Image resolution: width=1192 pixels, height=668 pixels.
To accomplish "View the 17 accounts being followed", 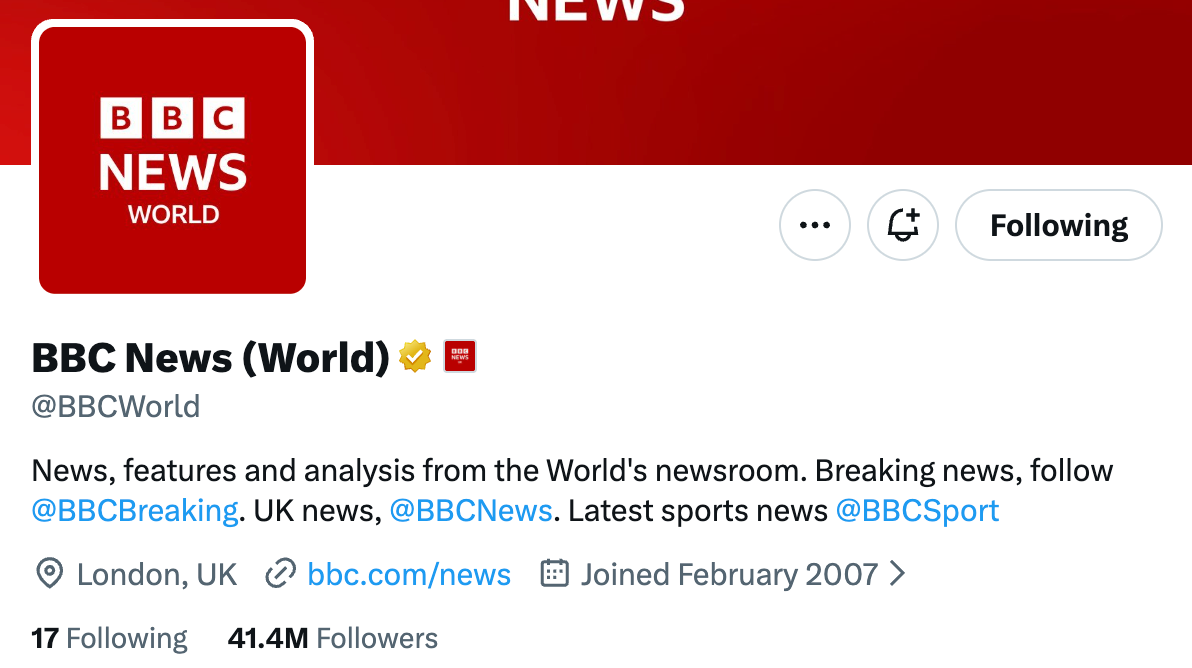I will pyautogui.click(x=108, y=638).
